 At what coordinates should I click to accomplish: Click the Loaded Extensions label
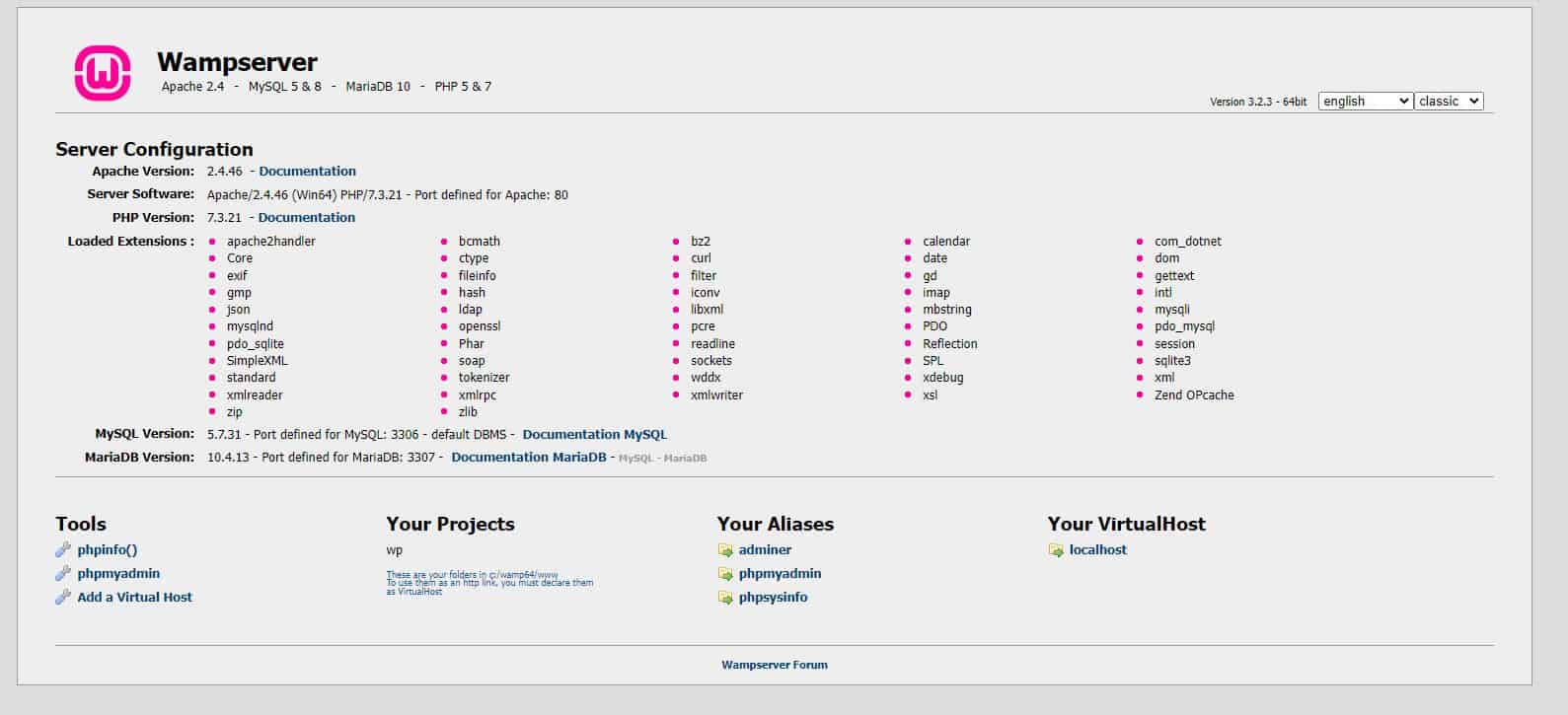coord(130,242)
